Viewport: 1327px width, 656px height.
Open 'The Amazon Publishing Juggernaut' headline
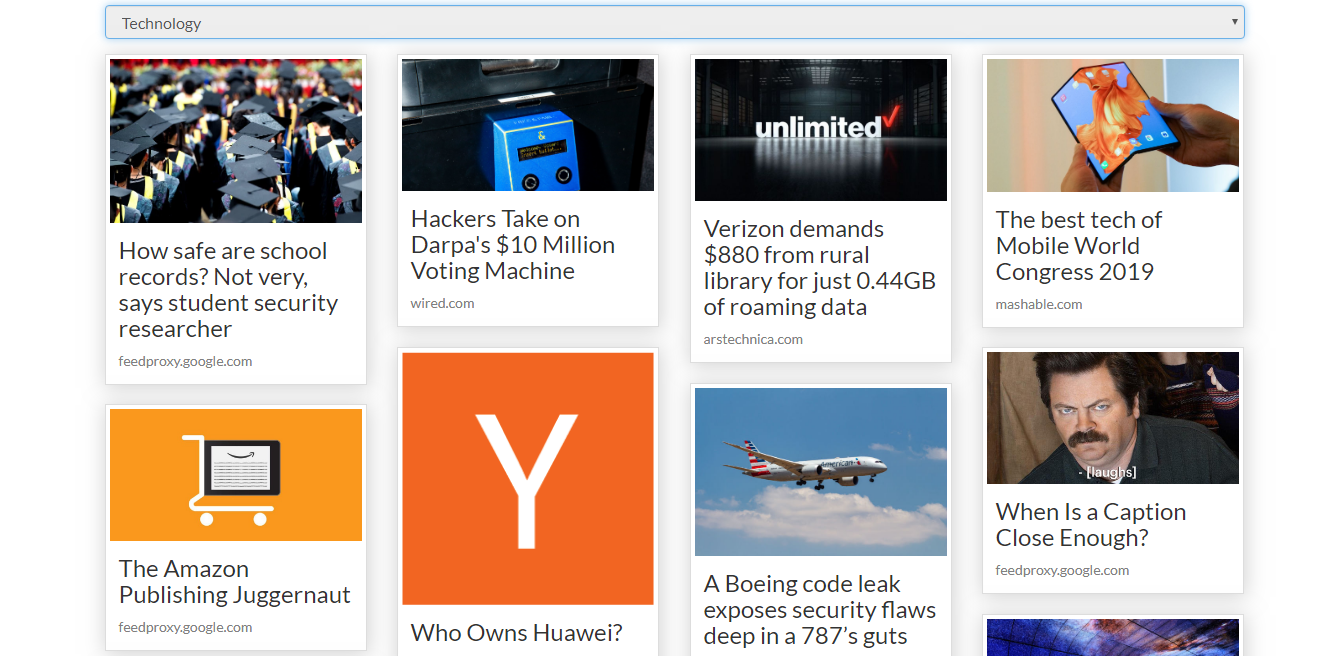click(x=235, y=582)
